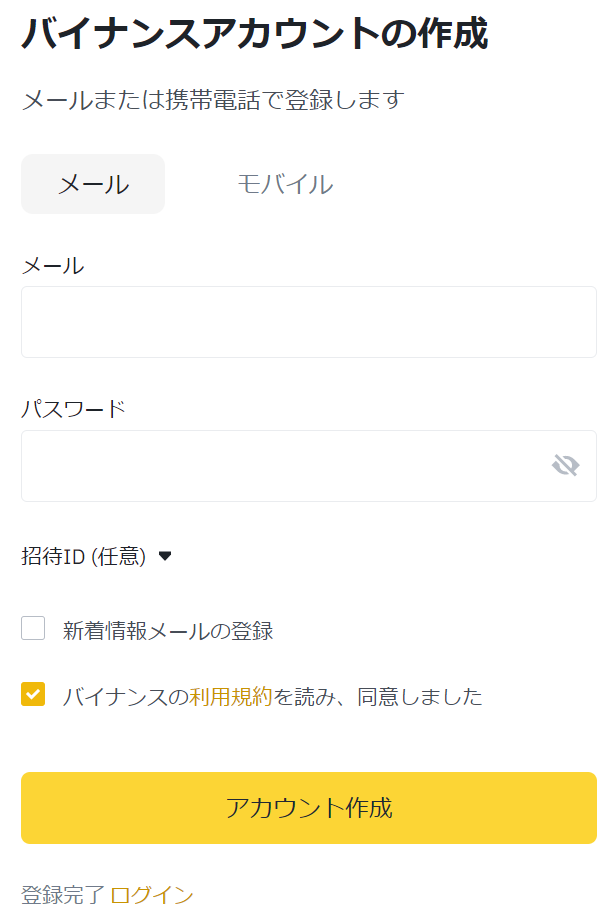Toggle password visibility eye icon

pos(566,466)
